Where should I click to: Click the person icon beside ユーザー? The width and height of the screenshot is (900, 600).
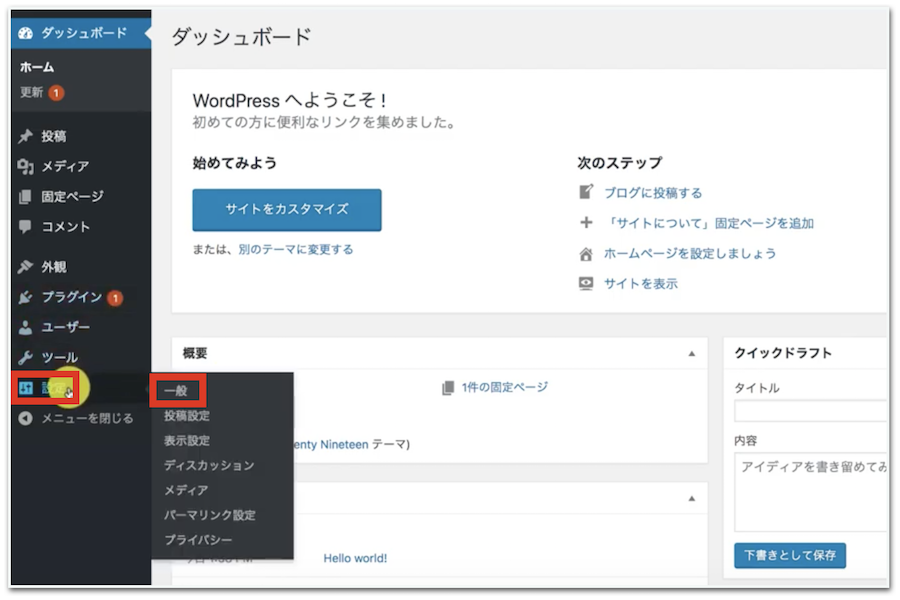tap(26, 328)
